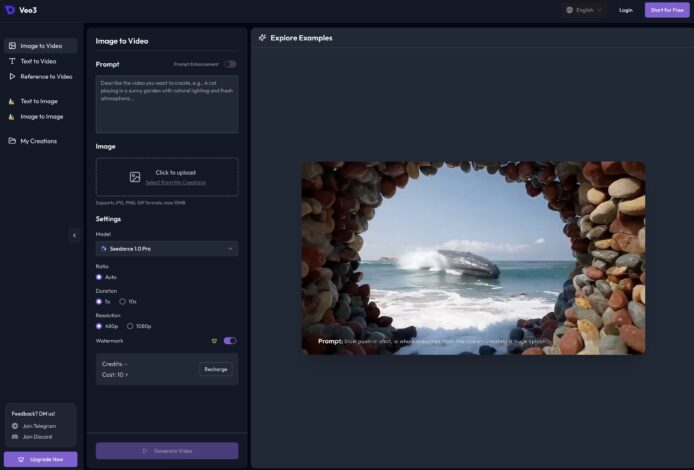Click the image upload icon
Image resolution: width=694 pixels, height=470 pixels.
pyautogui.click(x=135, y=177)
